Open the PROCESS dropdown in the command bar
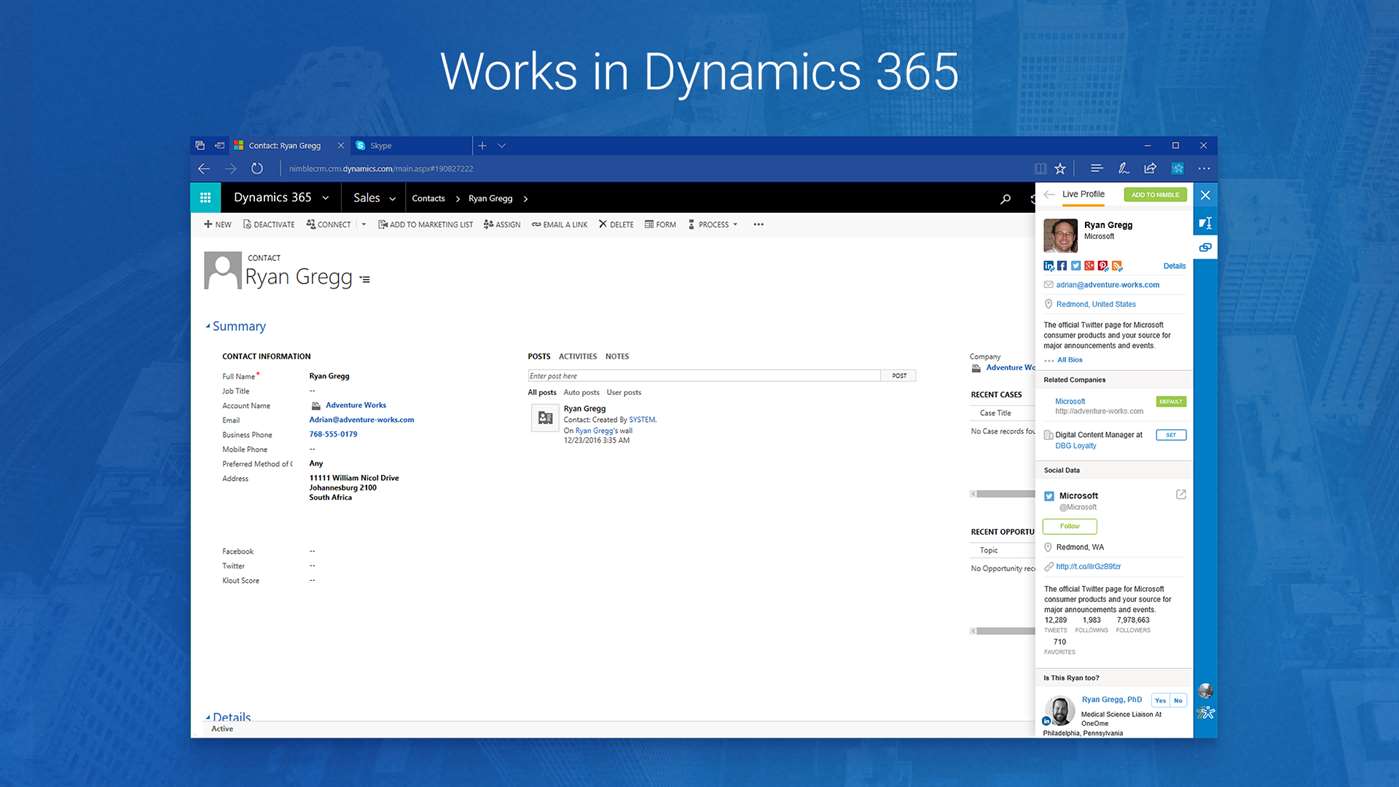Image resolution: width=1399 pixels, height=787 pixels. pyautogui.click(x=712, y=225)
